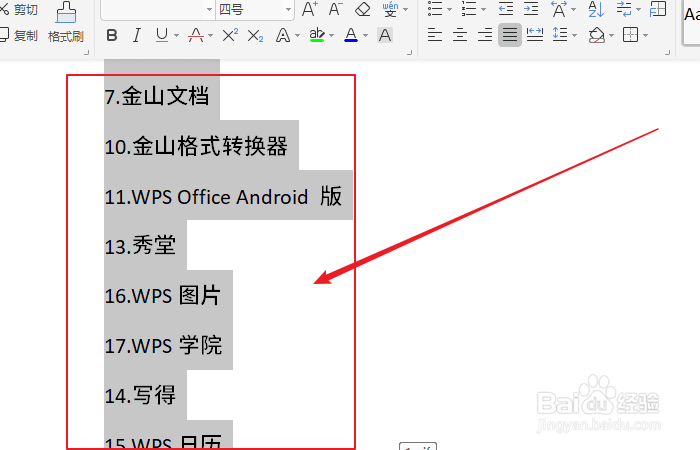The image size is (700, 450).
Task: Click the font name input box
Action: (153, 9)
